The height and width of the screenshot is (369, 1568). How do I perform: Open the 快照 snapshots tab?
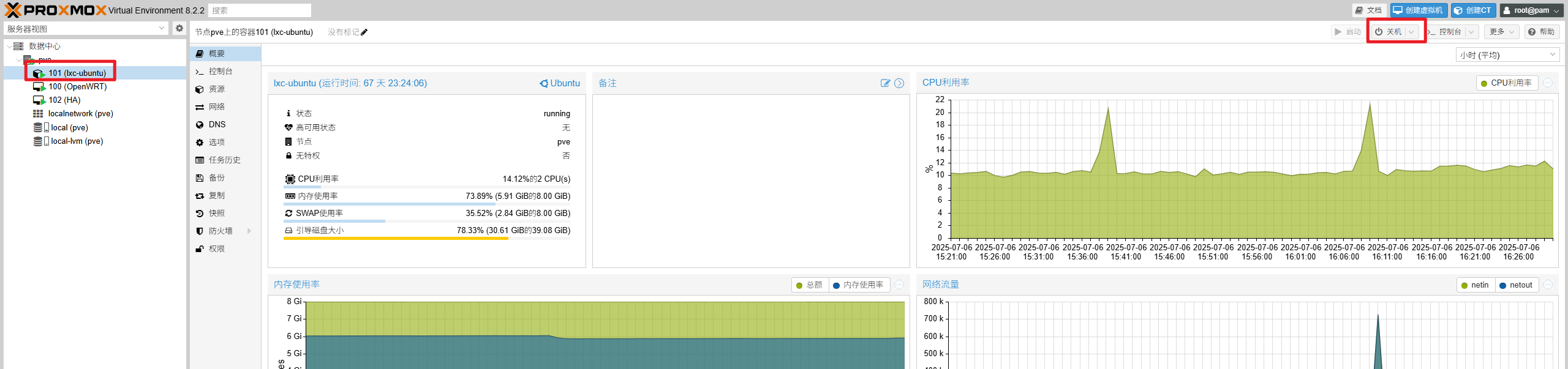tap(217, 213)
